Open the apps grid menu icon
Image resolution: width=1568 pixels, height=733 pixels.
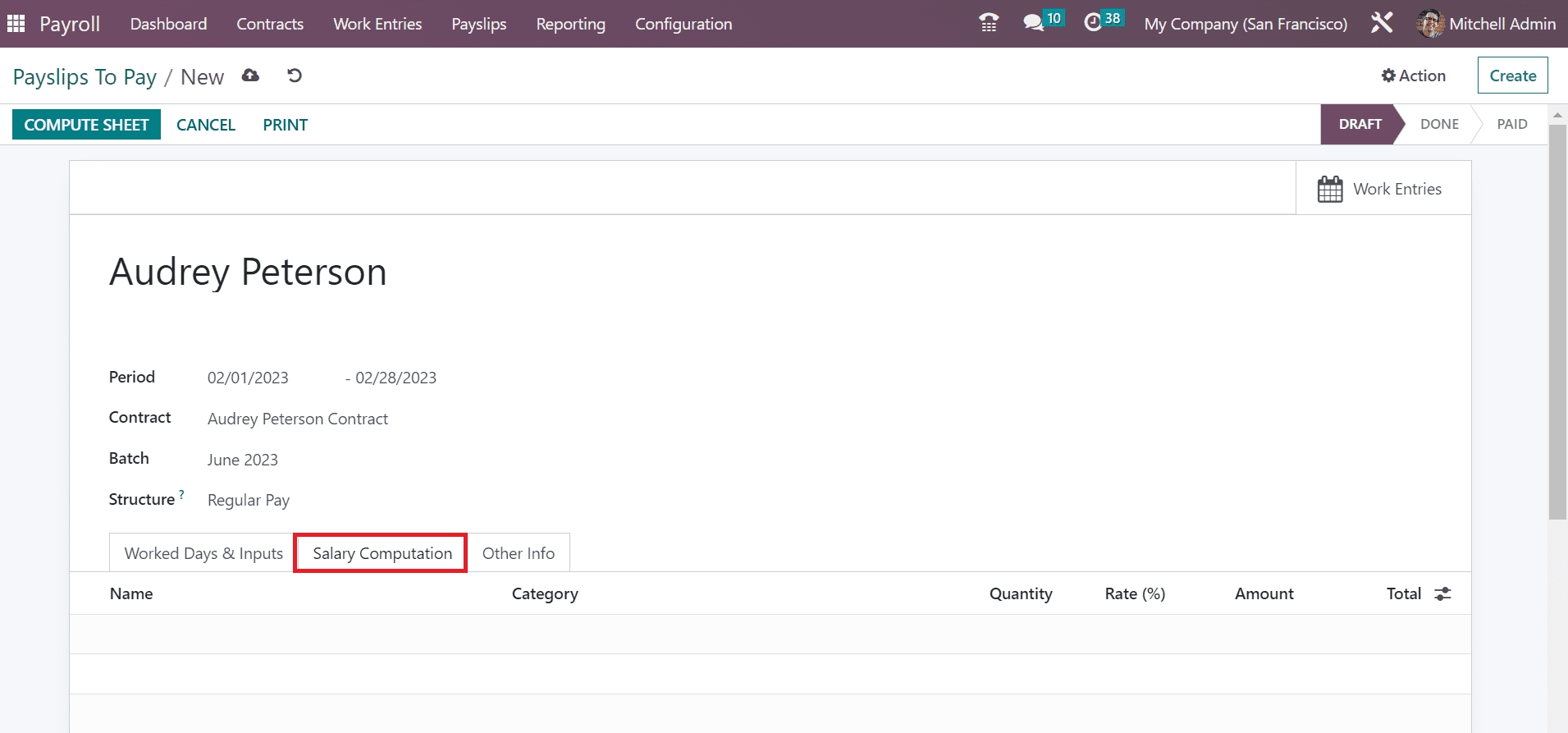coord(16,24)
